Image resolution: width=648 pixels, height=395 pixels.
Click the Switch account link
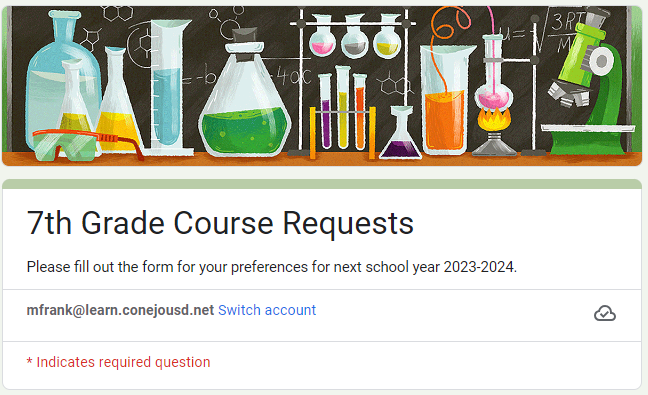(267, 310)
